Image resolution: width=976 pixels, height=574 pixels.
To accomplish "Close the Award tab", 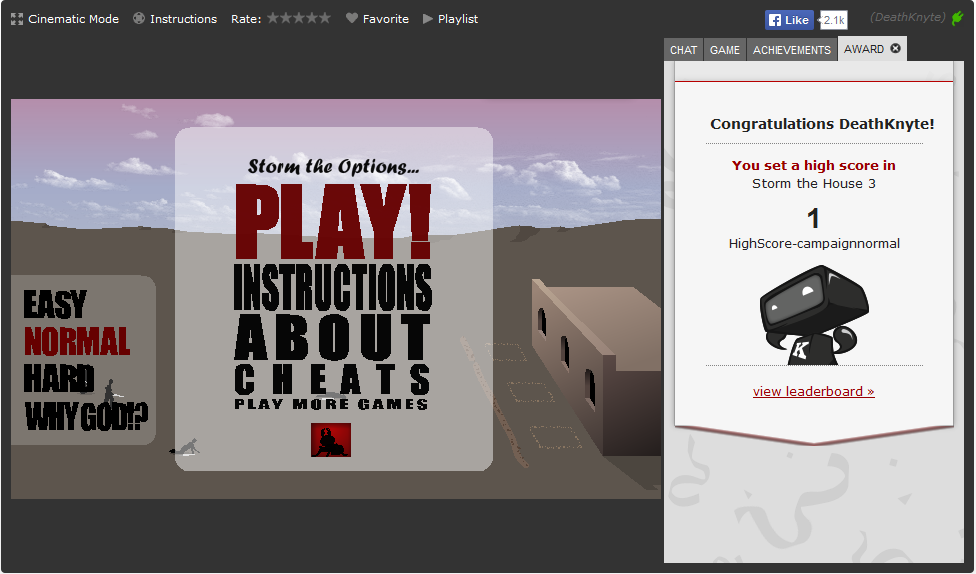I will (895, 49).
